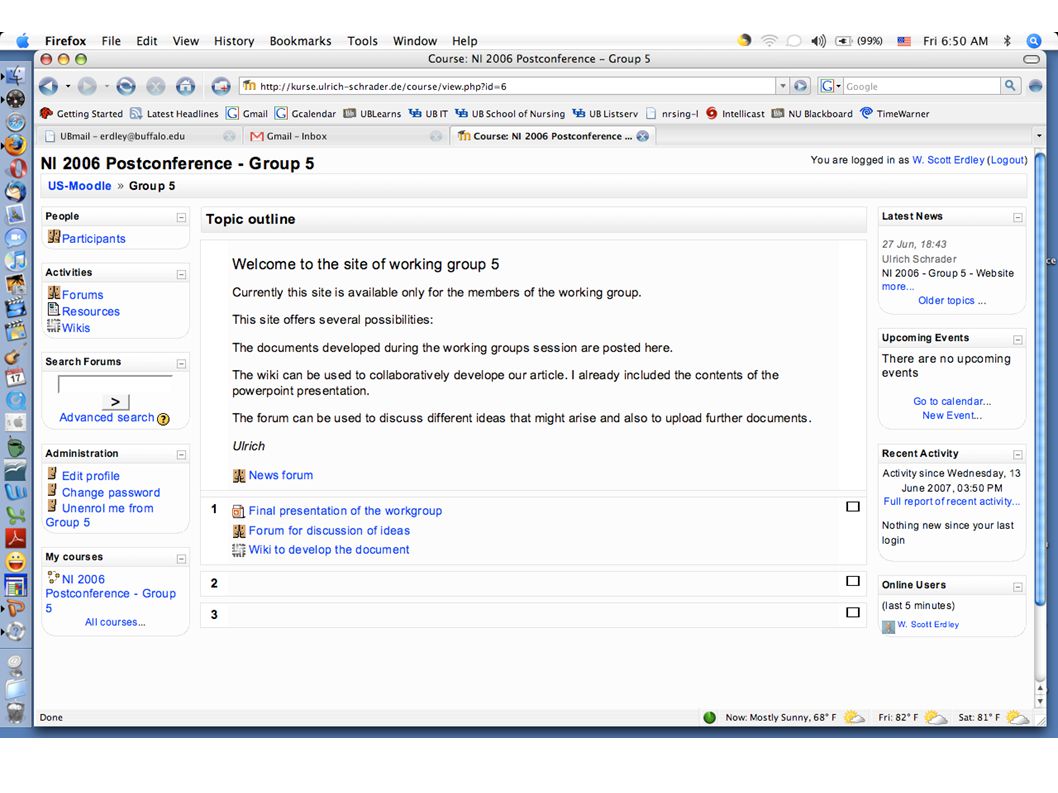Click the Resources icon in Activities block
The width and height of the screenshot is (1058, 793).
pos(54,310)
